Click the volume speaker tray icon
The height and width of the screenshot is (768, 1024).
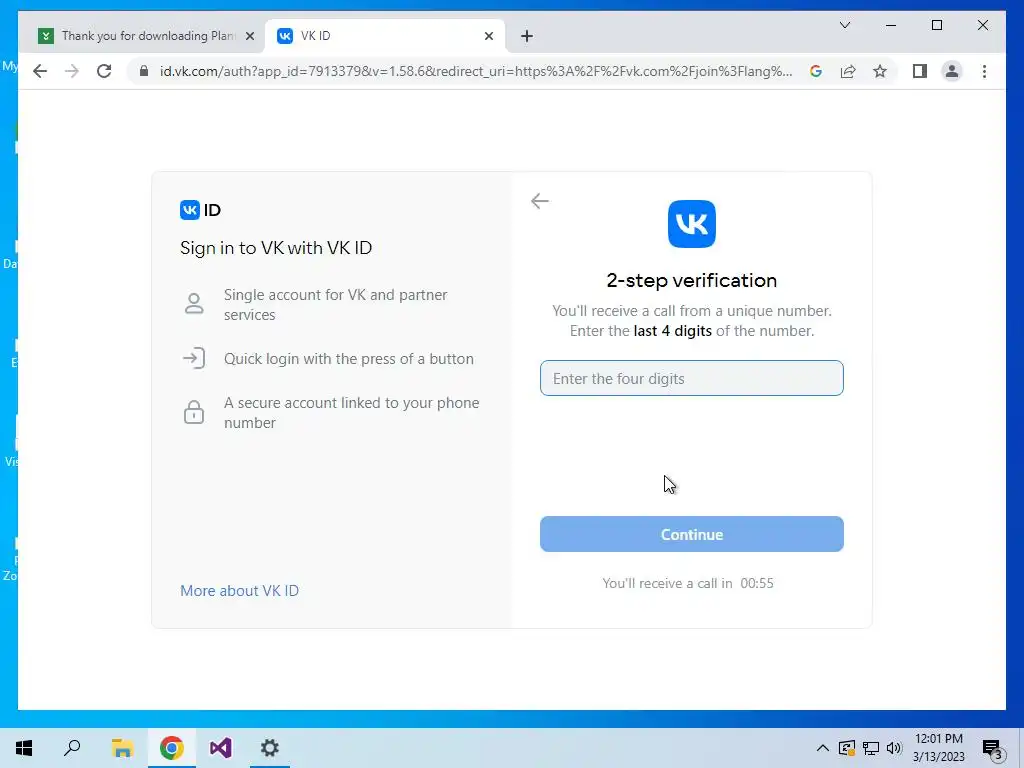click(x=894, y=748)
